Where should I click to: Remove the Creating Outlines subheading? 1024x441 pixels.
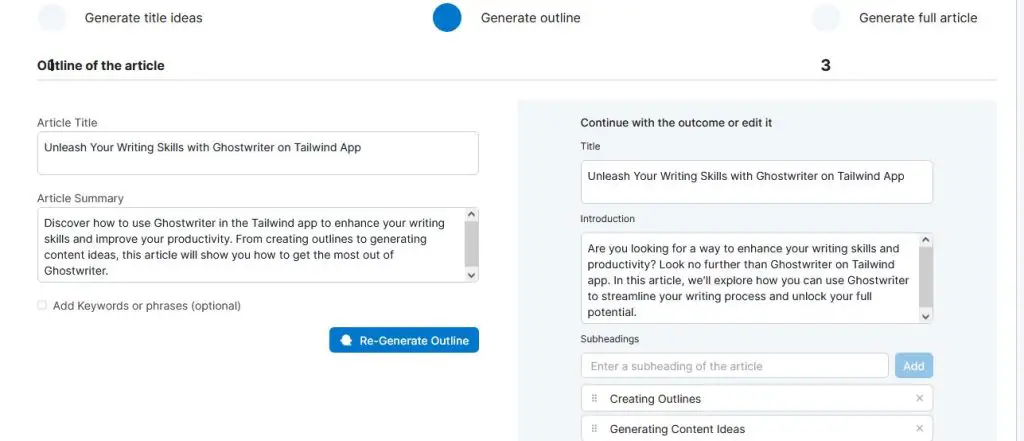point(920,399)
